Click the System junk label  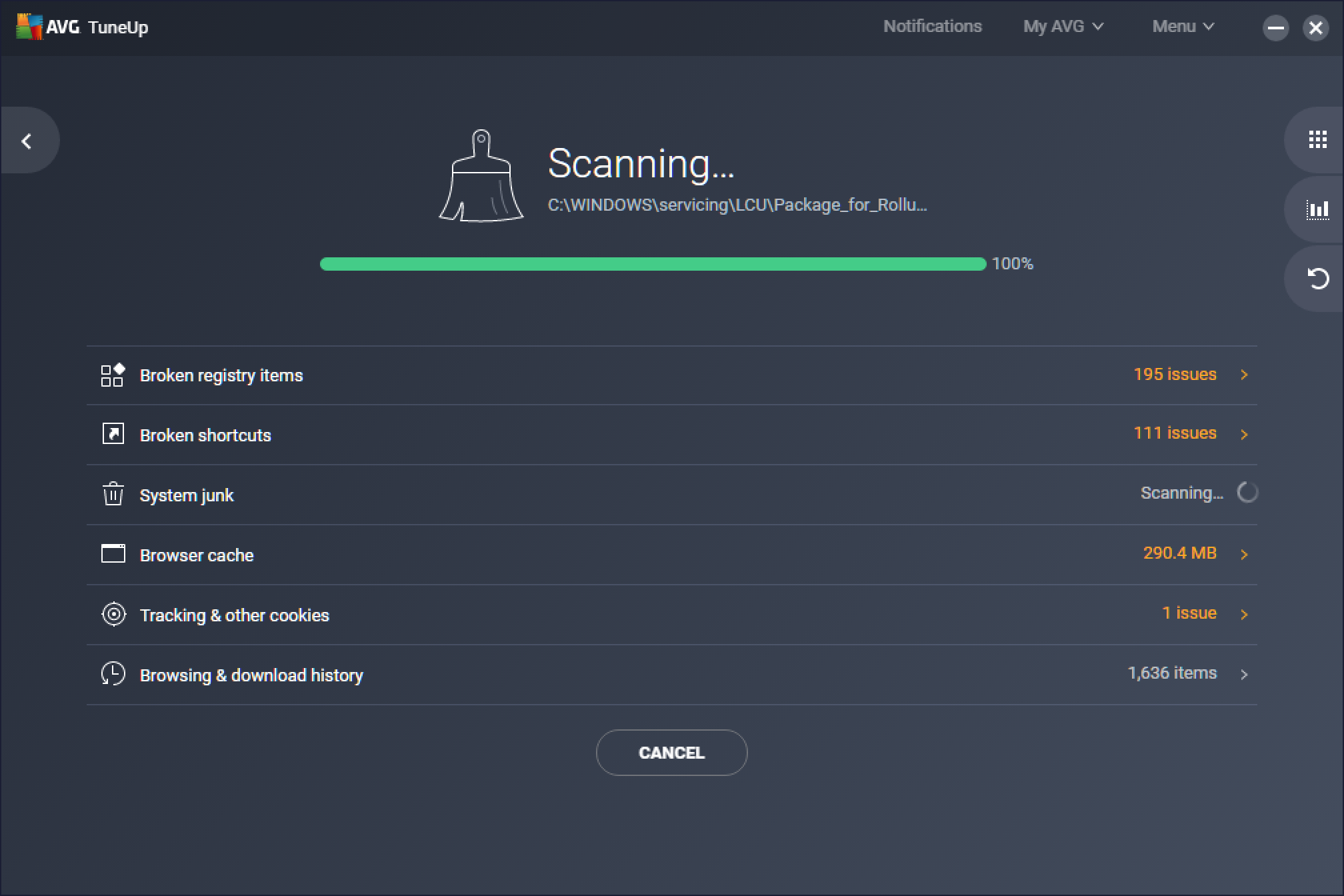187,495
